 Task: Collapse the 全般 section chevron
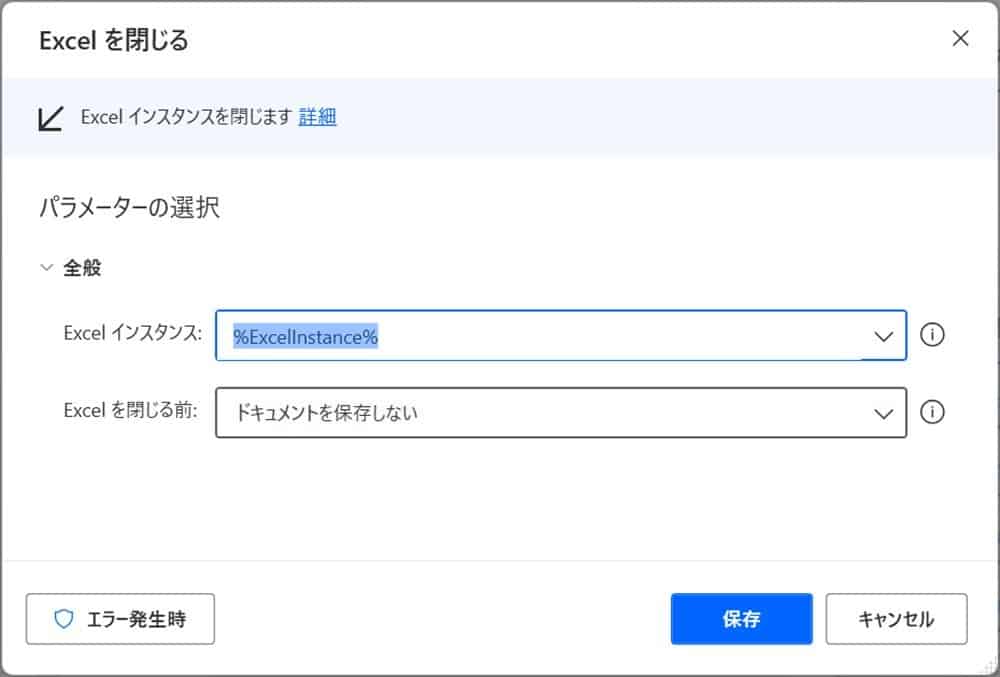(46, 268)
